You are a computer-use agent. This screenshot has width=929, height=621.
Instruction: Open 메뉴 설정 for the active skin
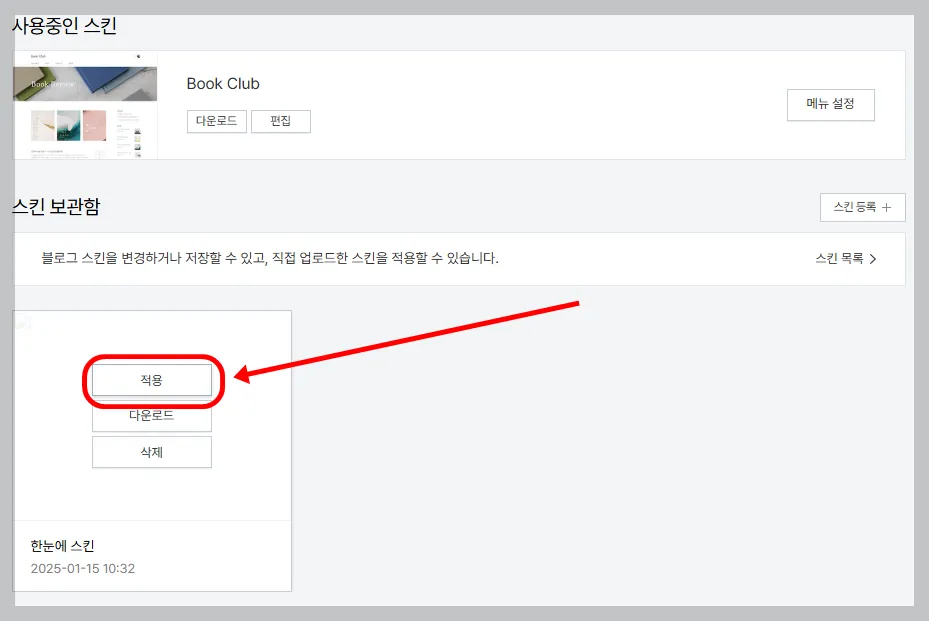click(x=830, y=104)
